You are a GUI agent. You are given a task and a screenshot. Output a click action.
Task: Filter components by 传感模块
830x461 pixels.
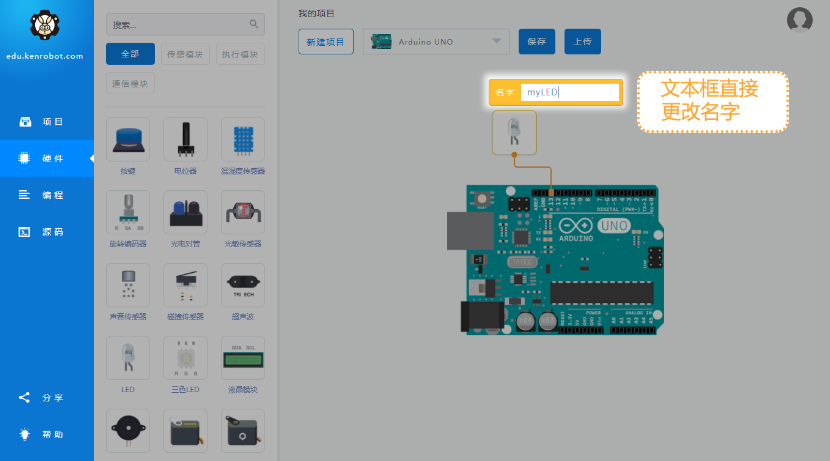tap(185, 54)
